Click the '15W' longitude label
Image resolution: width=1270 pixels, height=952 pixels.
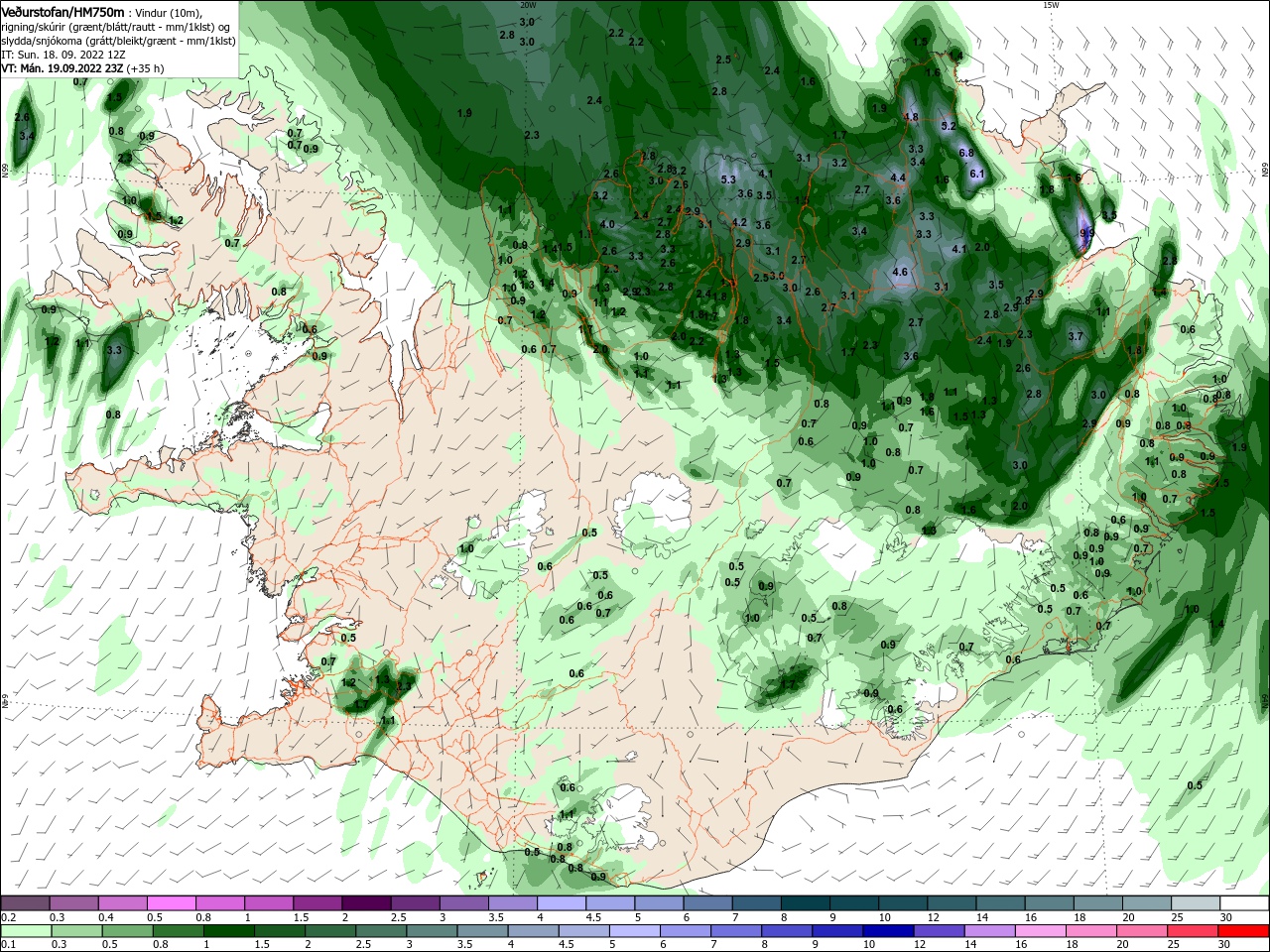tap(1051, 5)
